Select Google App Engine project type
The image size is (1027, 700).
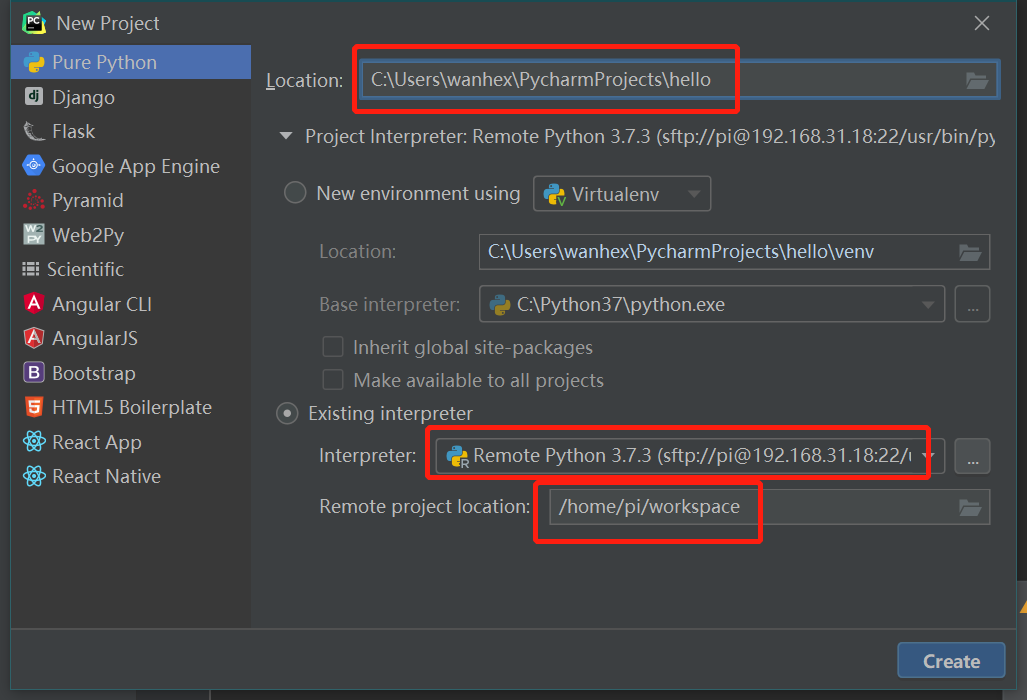pyautogui.click(x=131, y=166)
